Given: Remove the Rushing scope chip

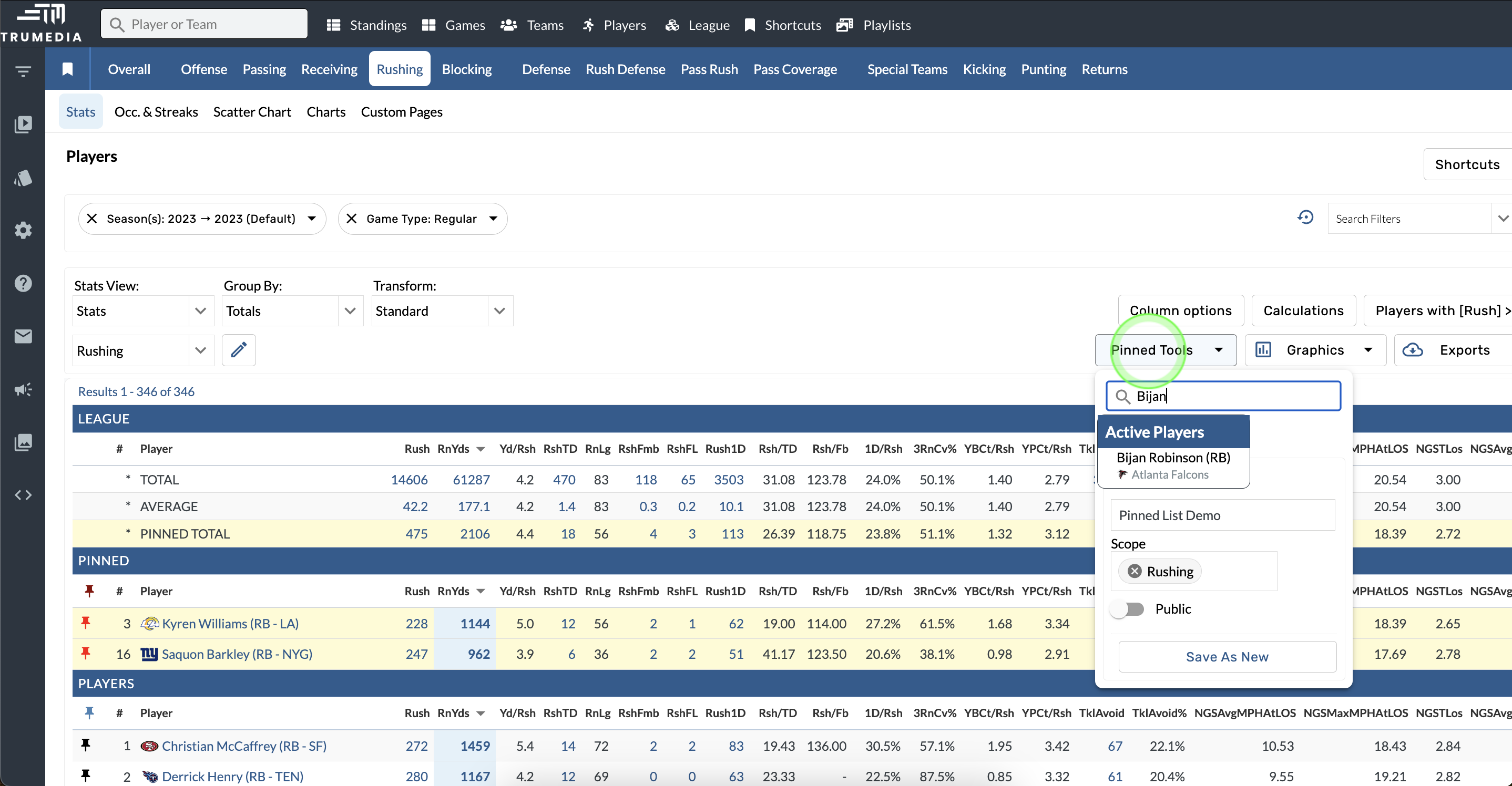Looking at the screenshot, I should pyautogui.click(x=1135, y=571).
